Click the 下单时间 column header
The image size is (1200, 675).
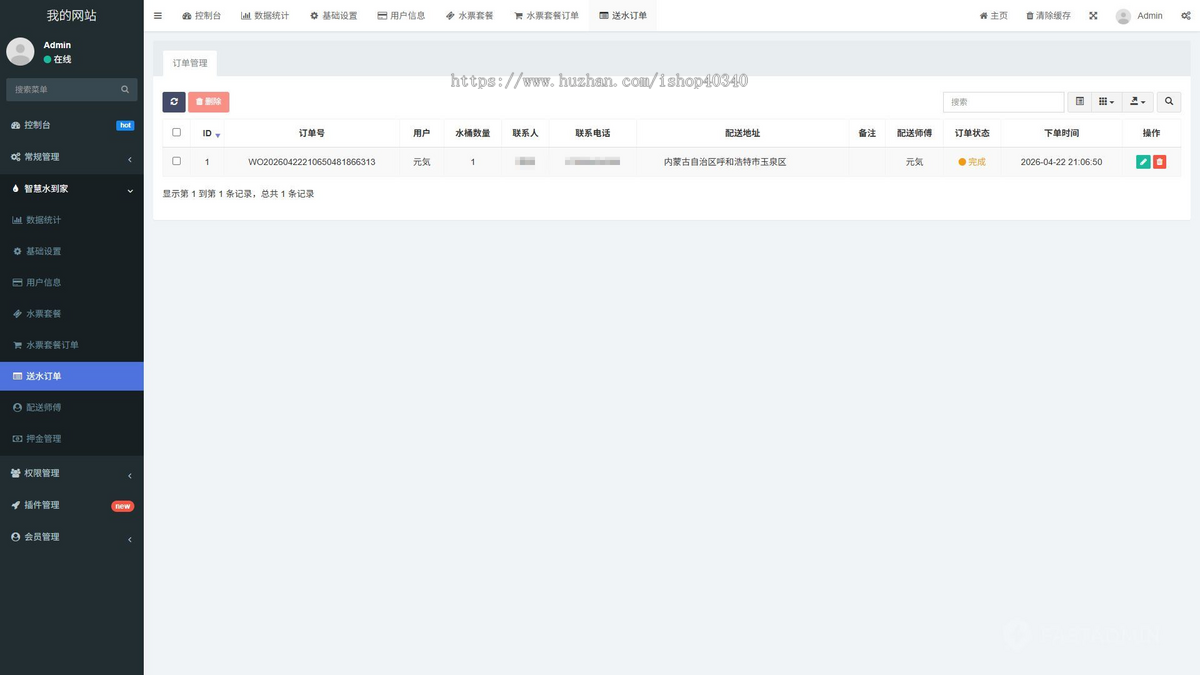1061,133
